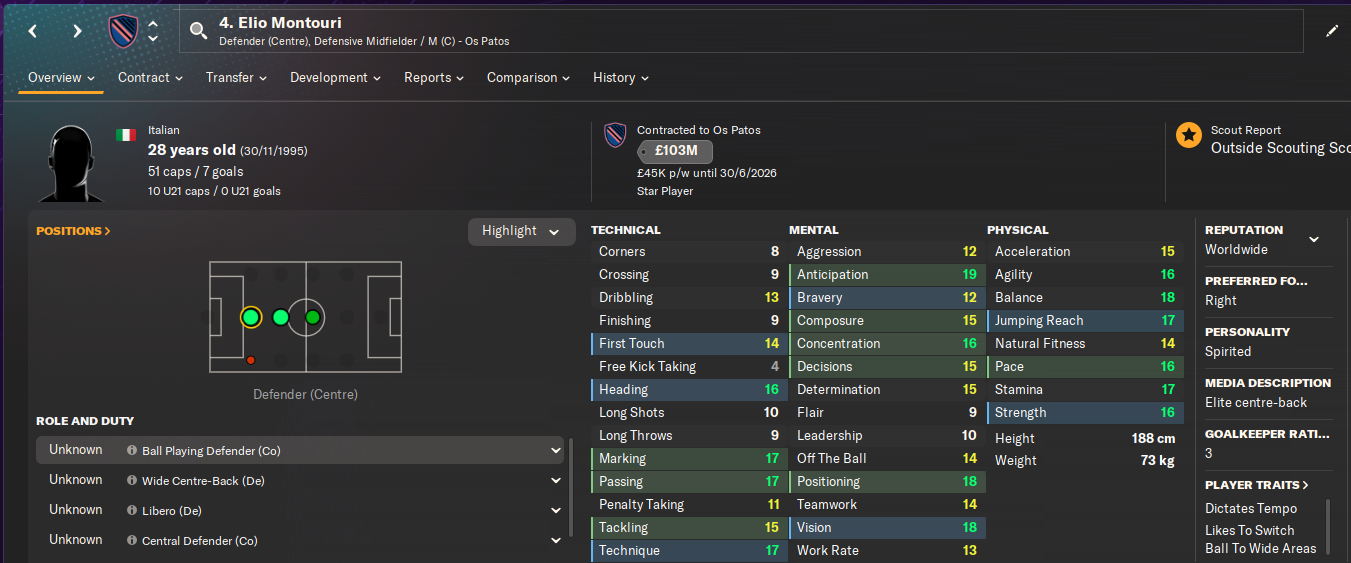Click info icon beside Ball Playing Defender
Image resolution: width=1351 pixels, height=563 pixels.
[x=132, y=451]
